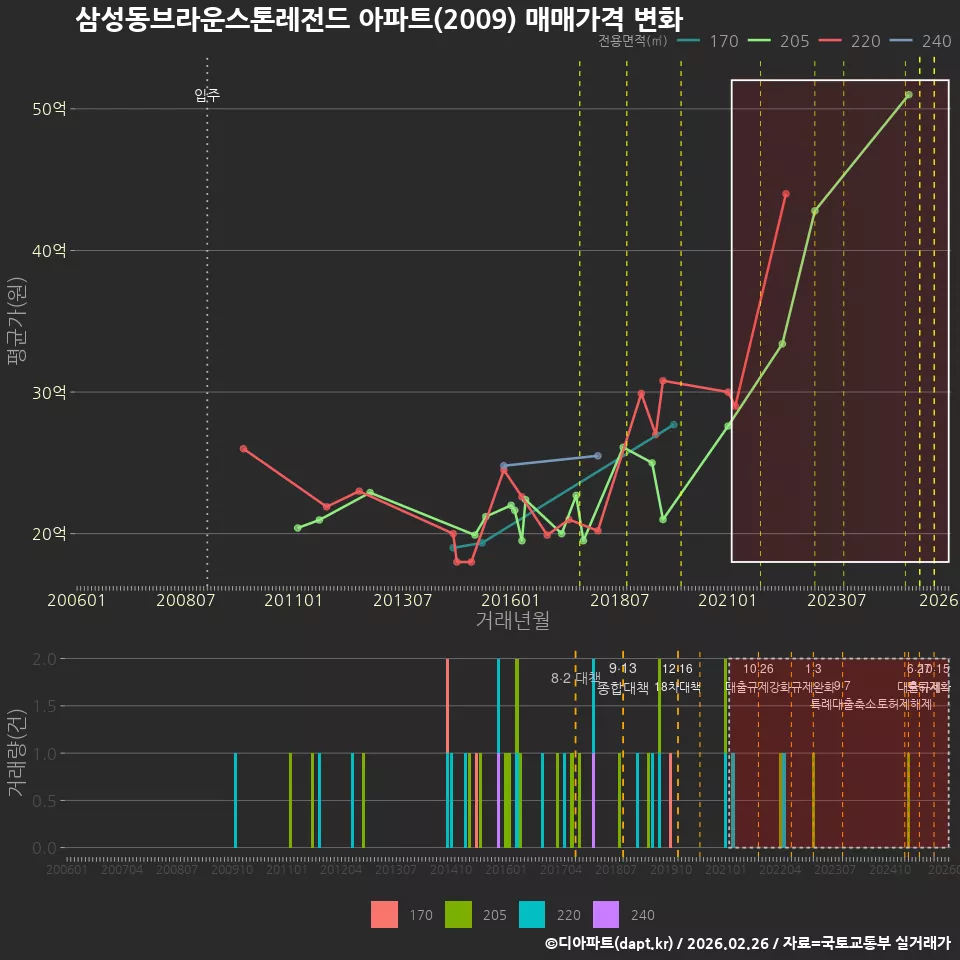Click 202410 on volume chart x-axis
Viewport: 960px width, 960px height.
point(890,869)
